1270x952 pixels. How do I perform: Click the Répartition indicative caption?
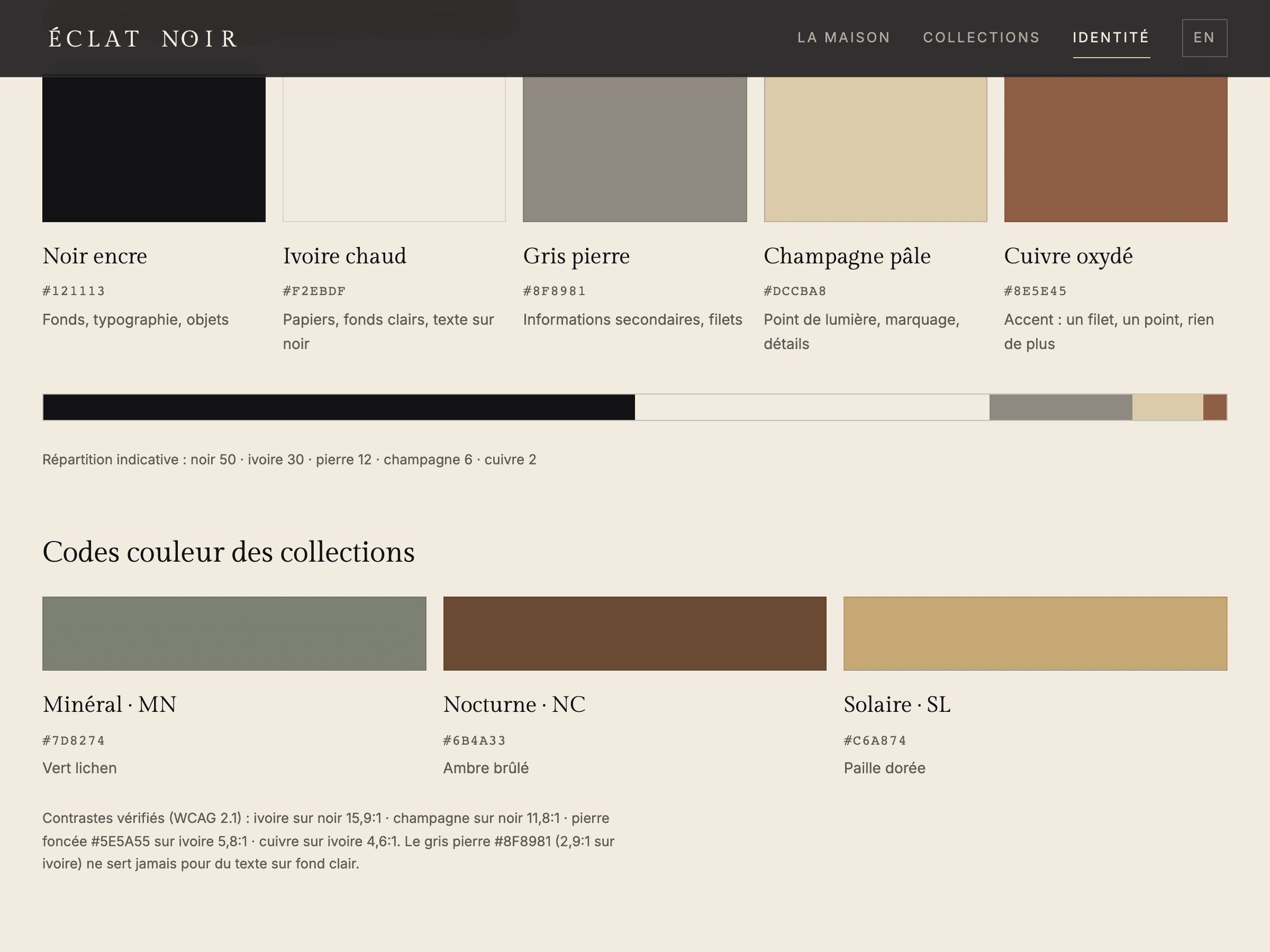click(x=289, y=460)
